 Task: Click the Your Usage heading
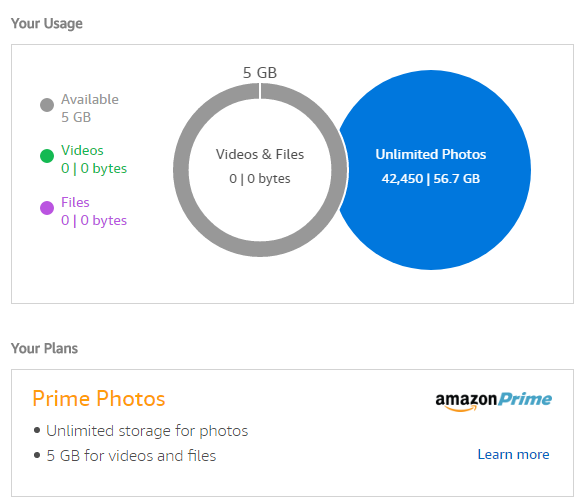[47, 24]
